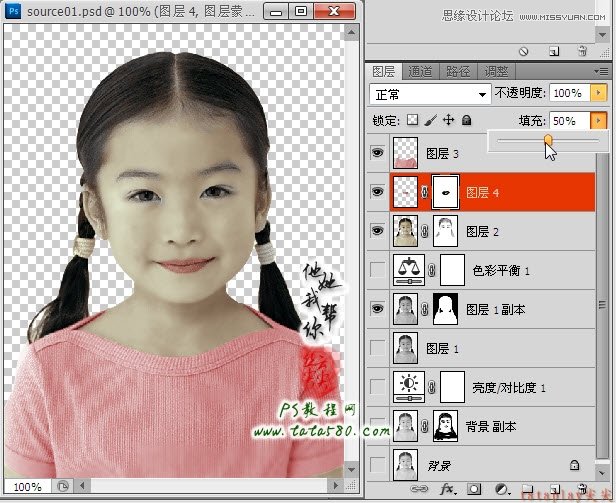
Task: Click the no-symbol icon in upper panel
Action: pyautogui.click(x=523, y=51)
